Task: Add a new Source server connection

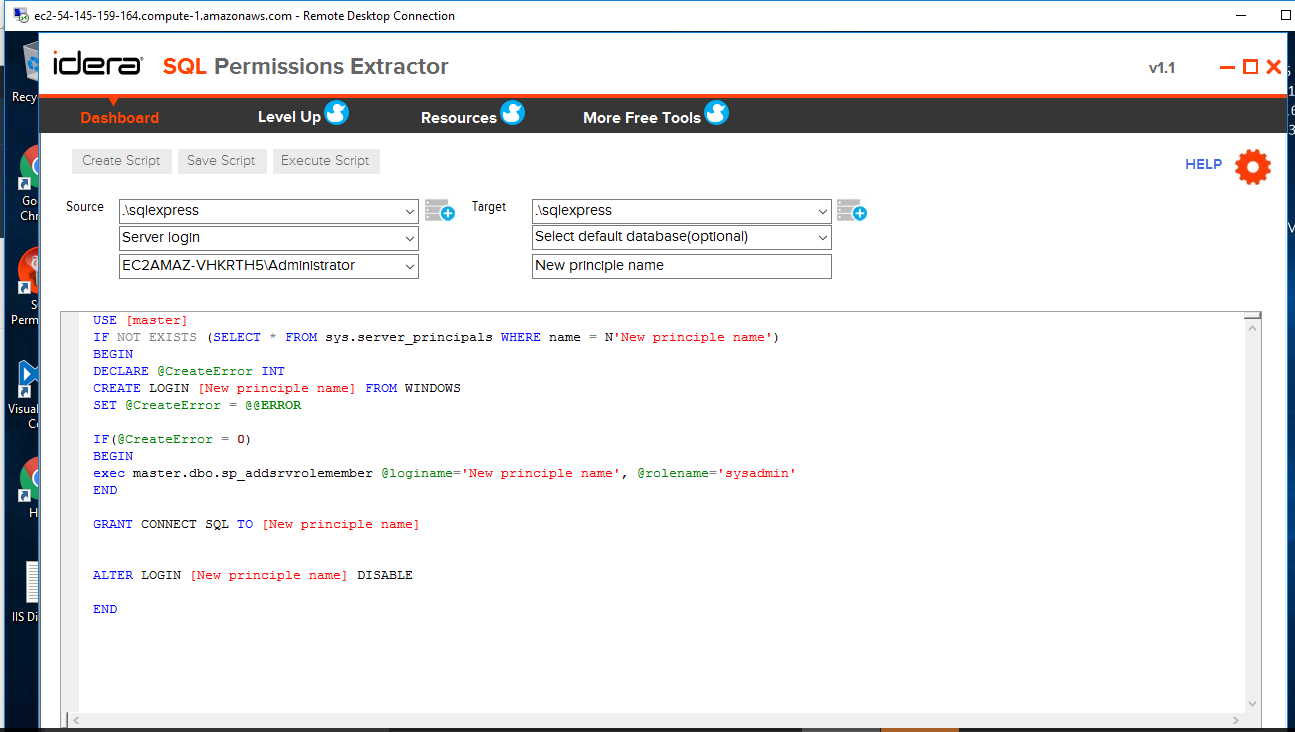Action: point(440,210)
